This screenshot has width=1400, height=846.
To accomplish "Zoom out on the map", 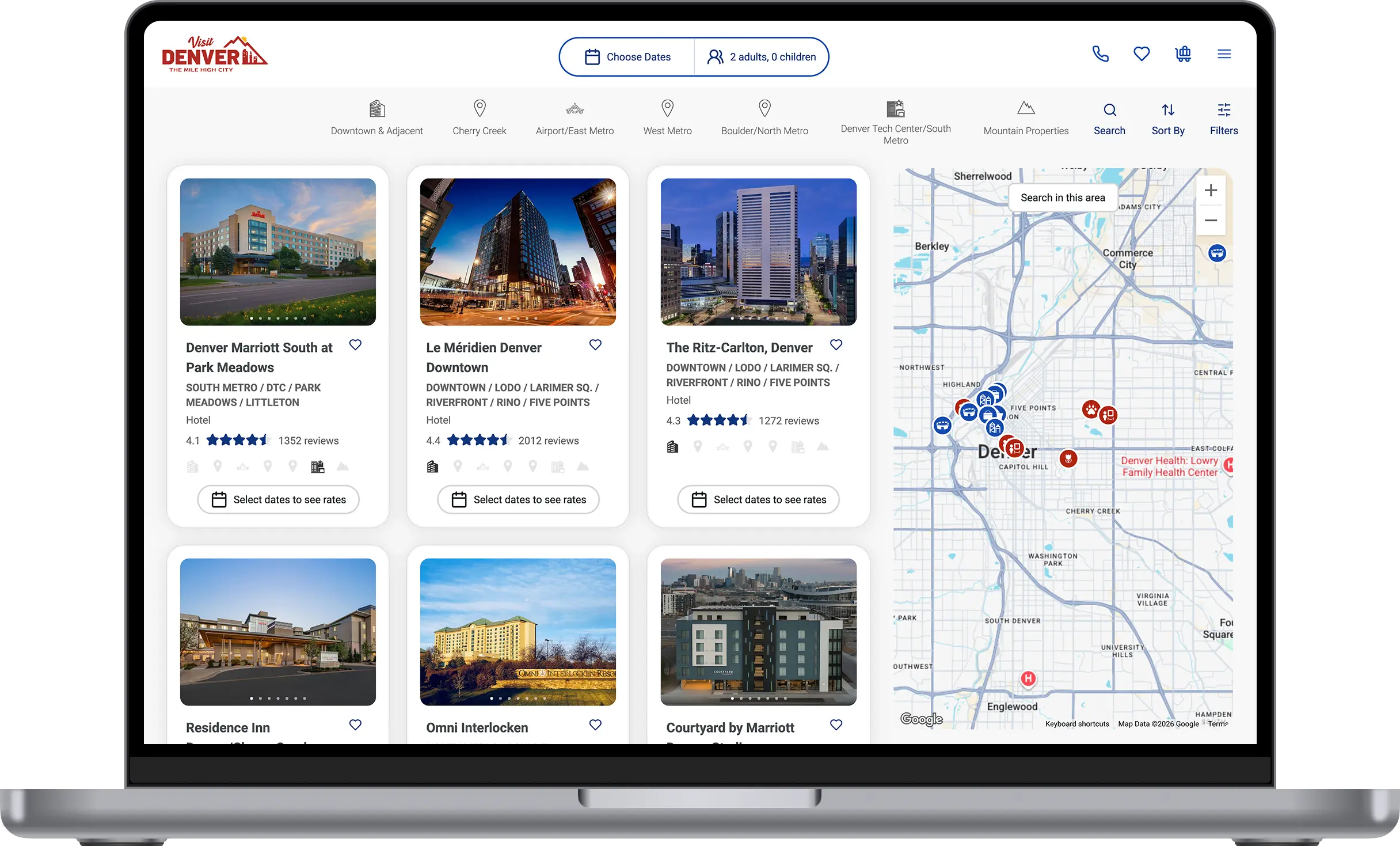I will click(1211, 221).
